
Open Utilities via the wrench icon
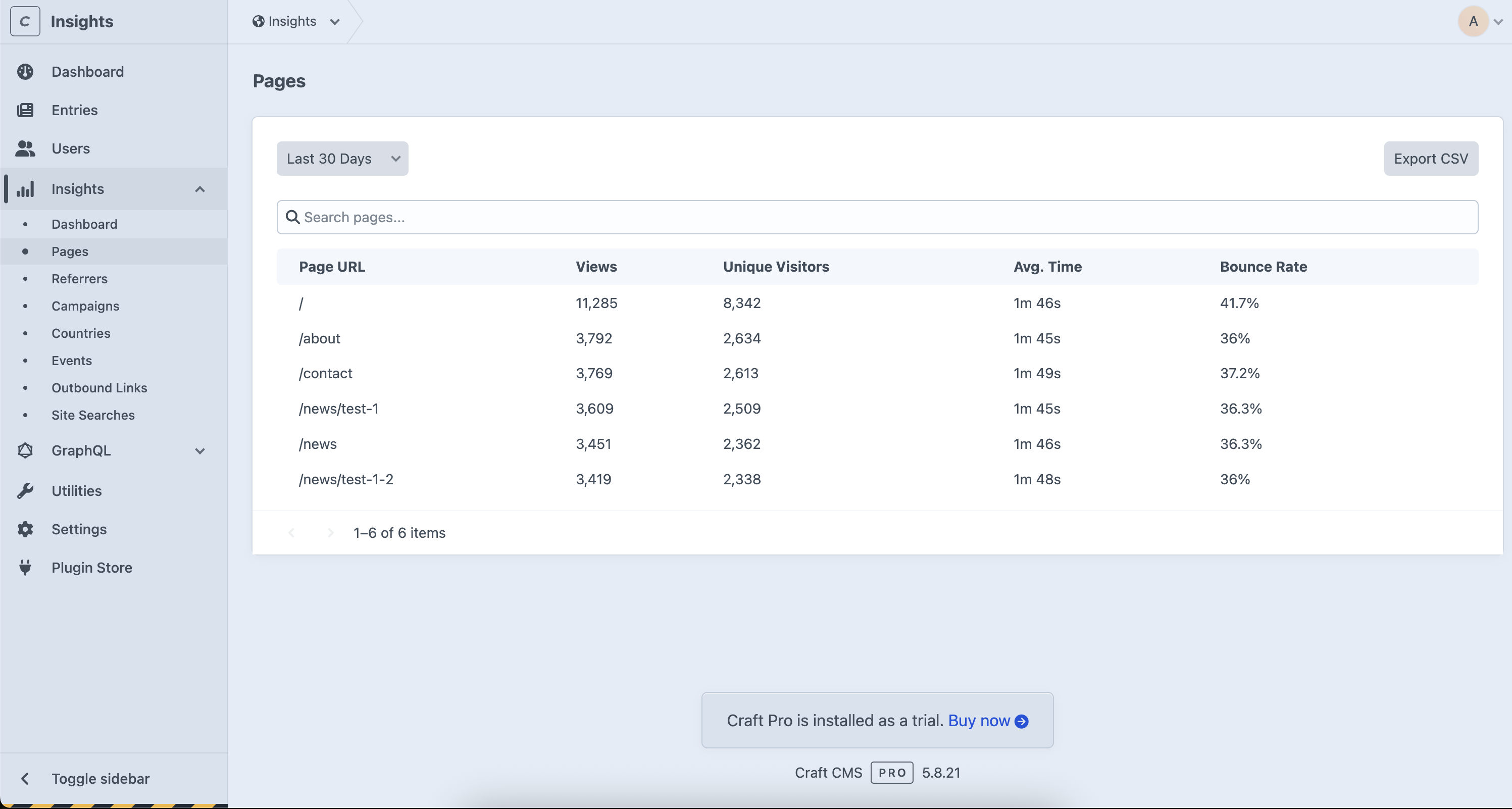(25, 491)
